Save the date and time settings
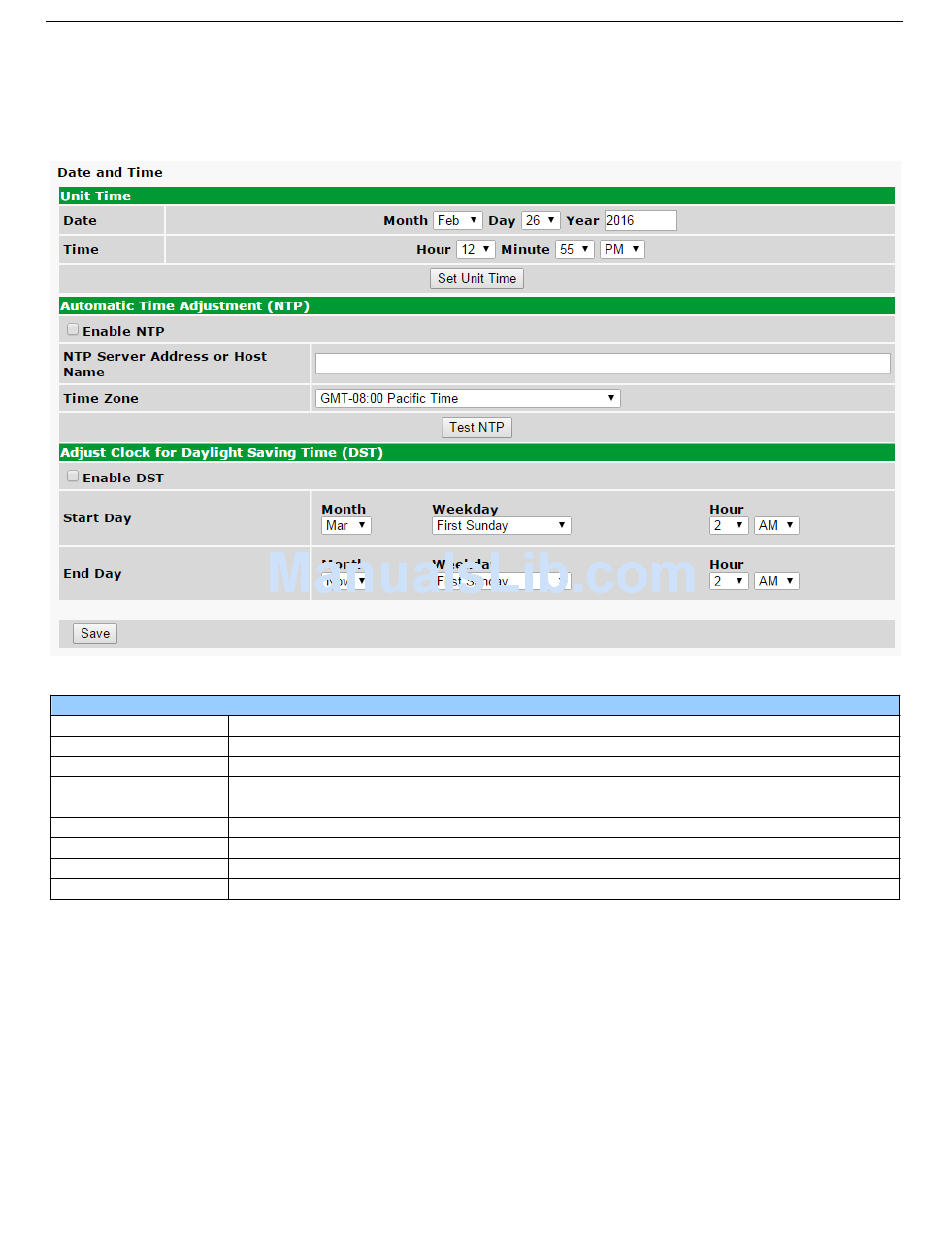 pos(95,633)
